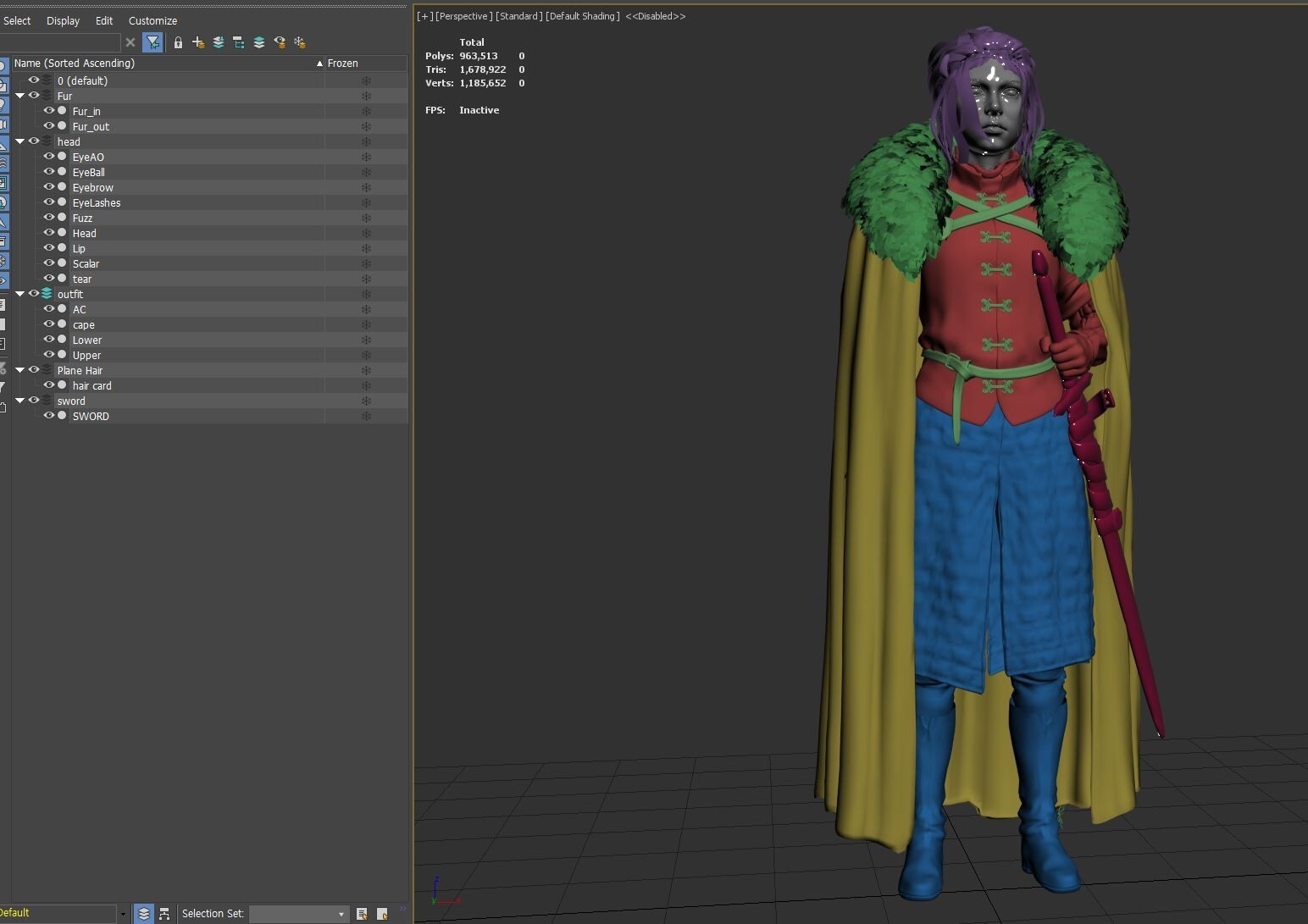Click the freeze all layers snowflake toolbar icon
Screen dimensions: 1308x924
[300, 42]
